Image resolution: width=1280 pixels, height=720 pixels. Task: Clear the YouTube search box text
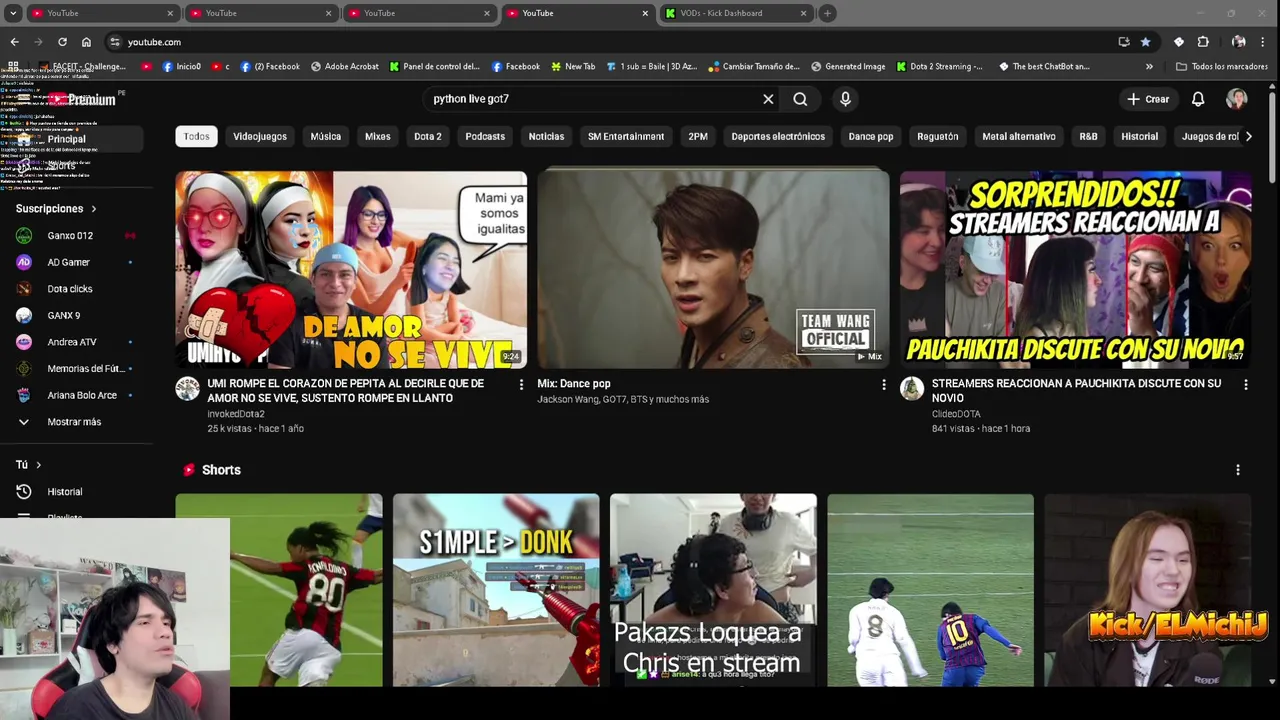coord(768,99)
